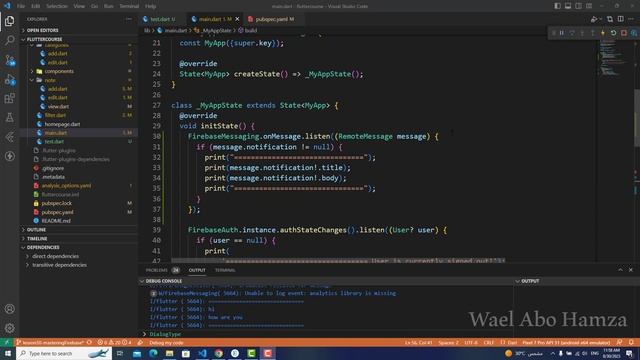Open Manage settings gear in activity bar
Viewport: 640px width, 360px height.
click(x=9, y=328)
